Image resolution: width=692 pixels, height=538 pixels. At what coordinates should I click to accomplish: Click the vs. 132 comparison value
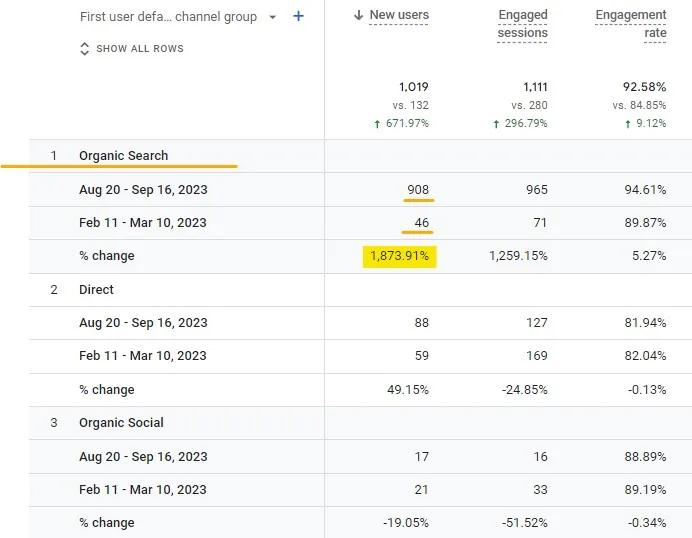click(x=410, y=105)
